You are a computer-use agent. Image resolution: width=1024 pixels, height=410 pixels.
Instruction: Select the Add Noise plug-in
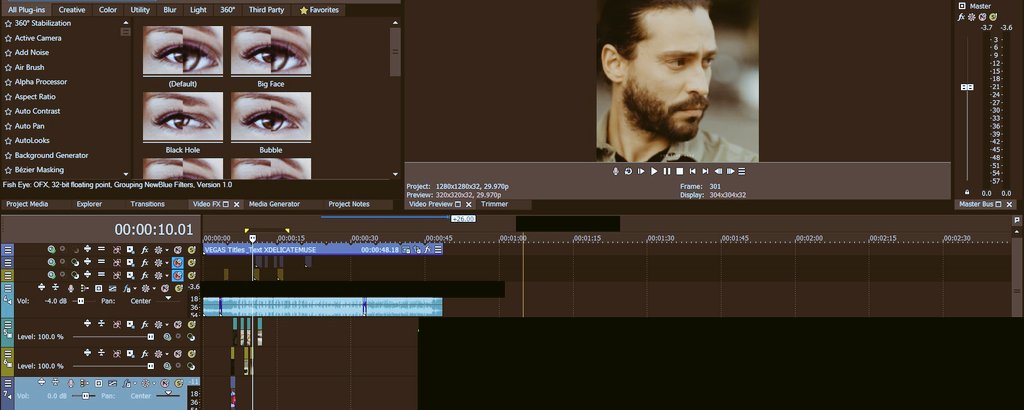(x=32, y=52)
